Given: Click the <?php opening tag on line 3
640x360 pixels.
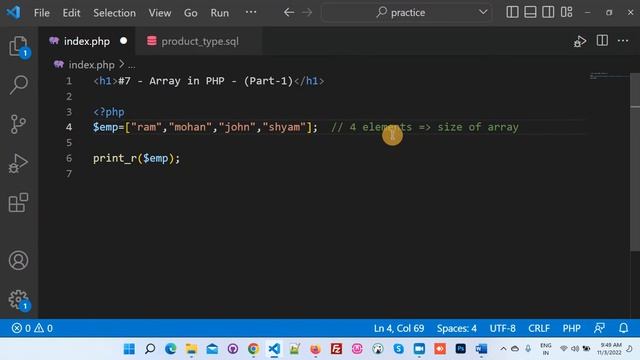Looking at the screenshot, I should coord(109,112).
